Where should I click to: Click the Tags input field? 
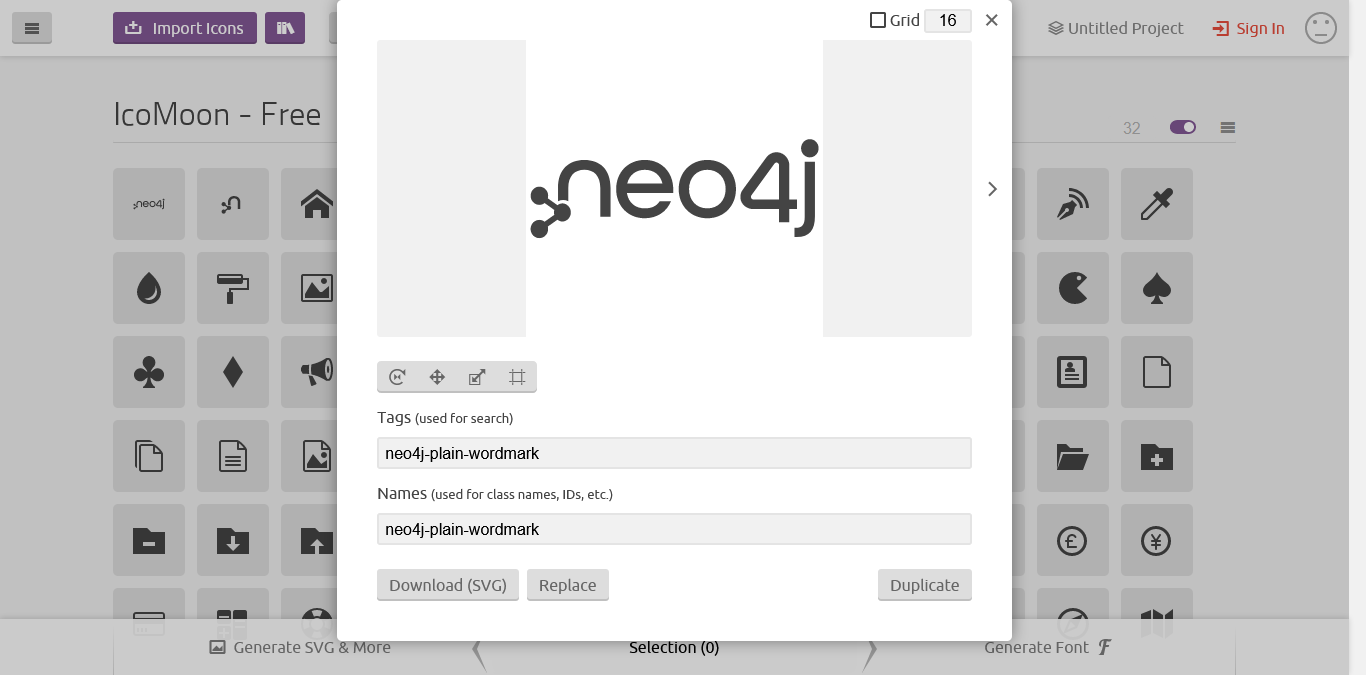tap(674, 453)
